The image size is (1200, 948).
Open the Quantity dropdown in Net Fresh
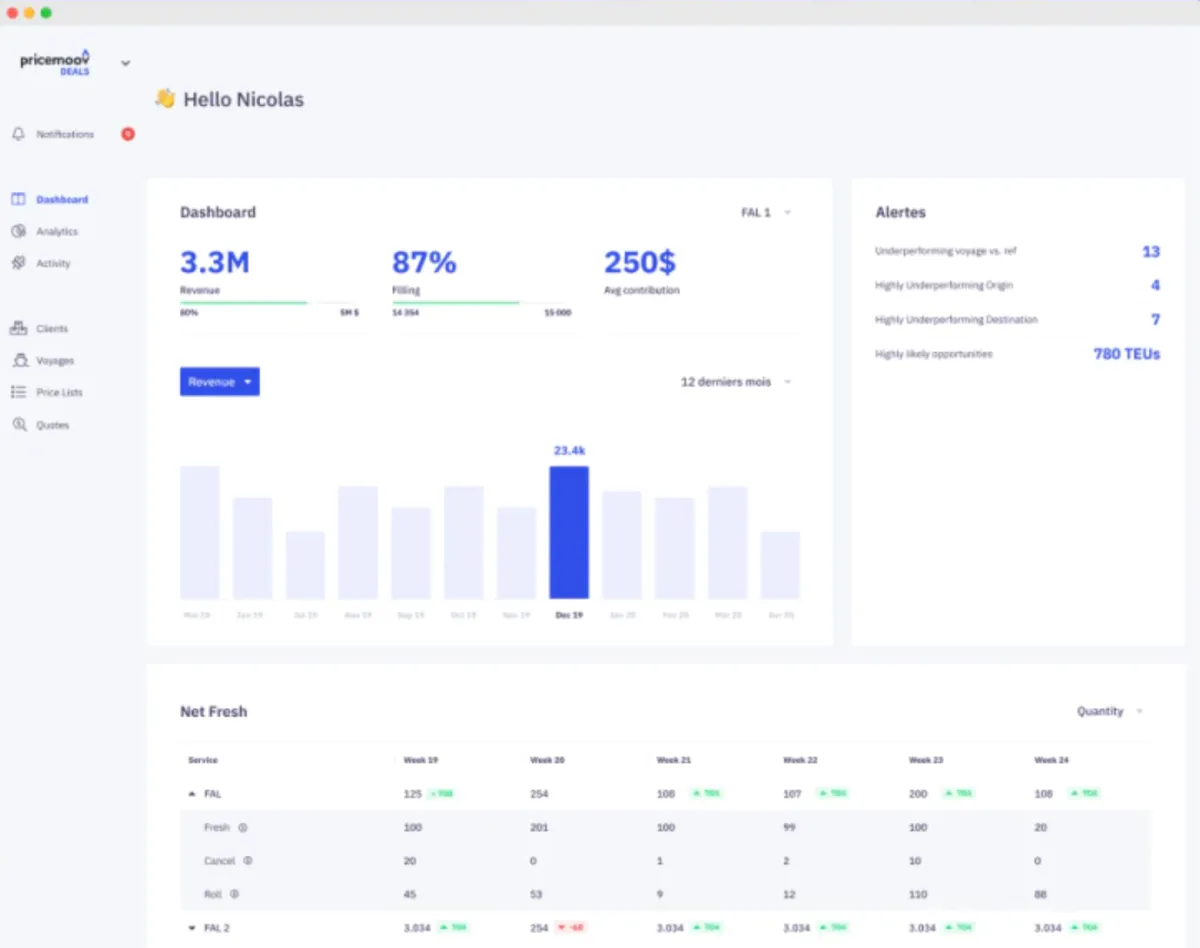click(x=1110, y=711)
